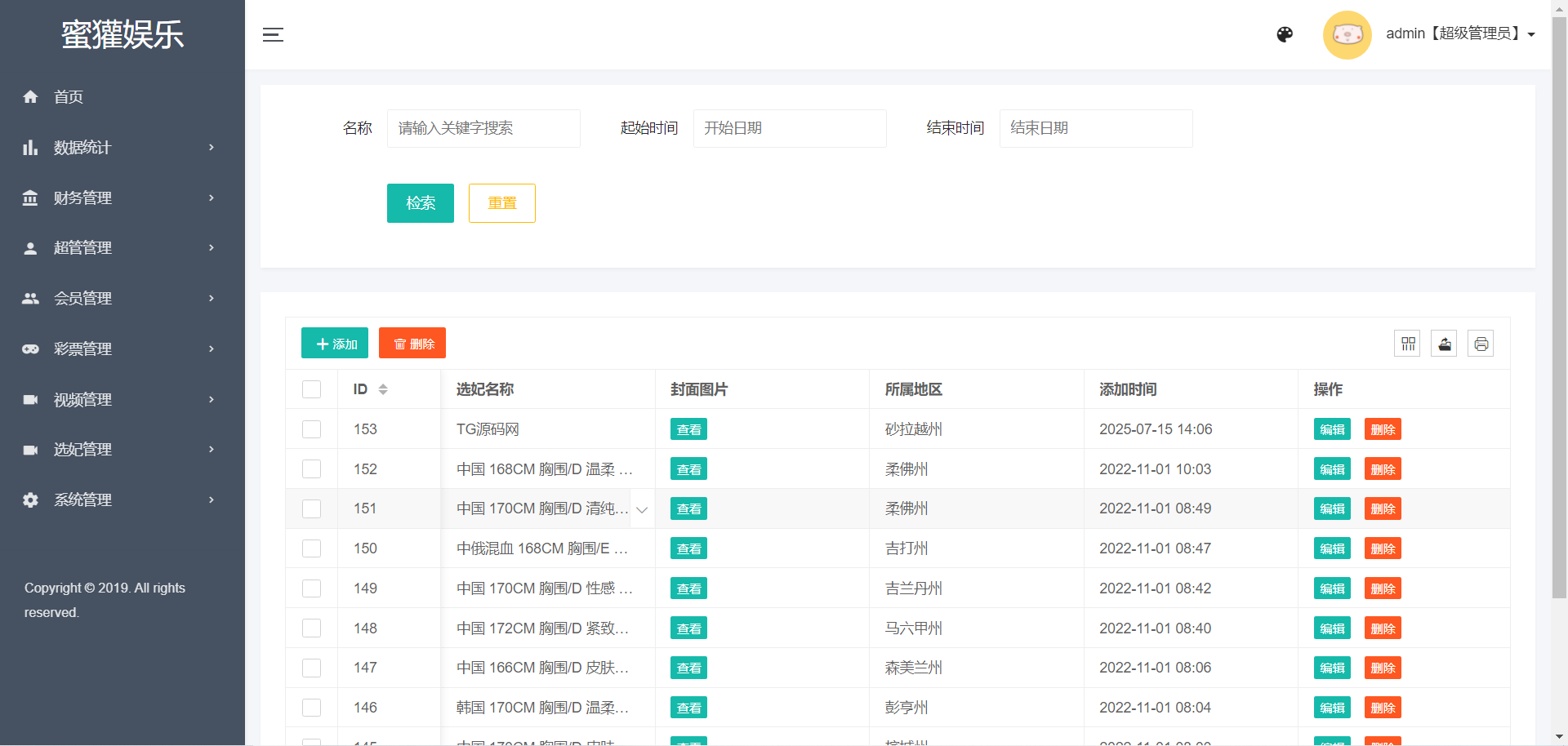The width and height of the screenshot is (1568, 746).
Task: Click the admin pig avatar
Action: pos(1347,34)
